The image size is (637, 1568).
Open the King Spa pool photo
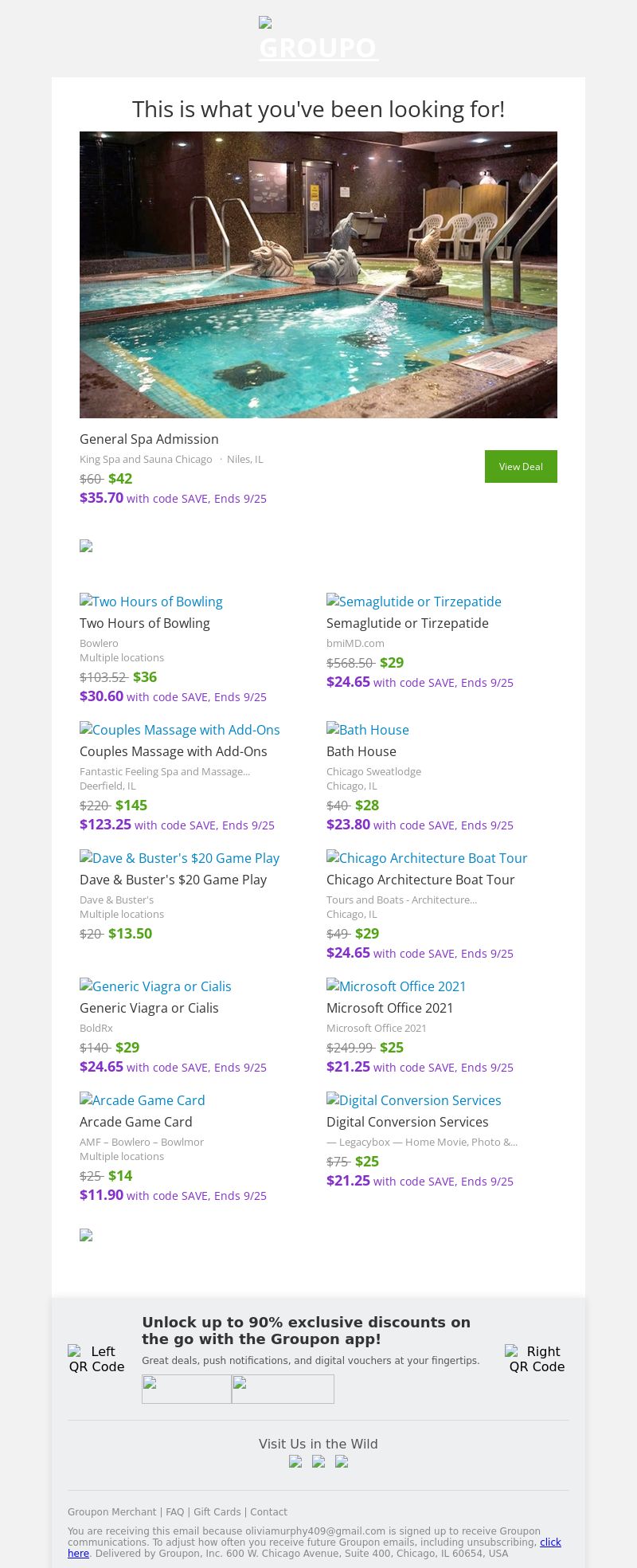click(318, 275)
